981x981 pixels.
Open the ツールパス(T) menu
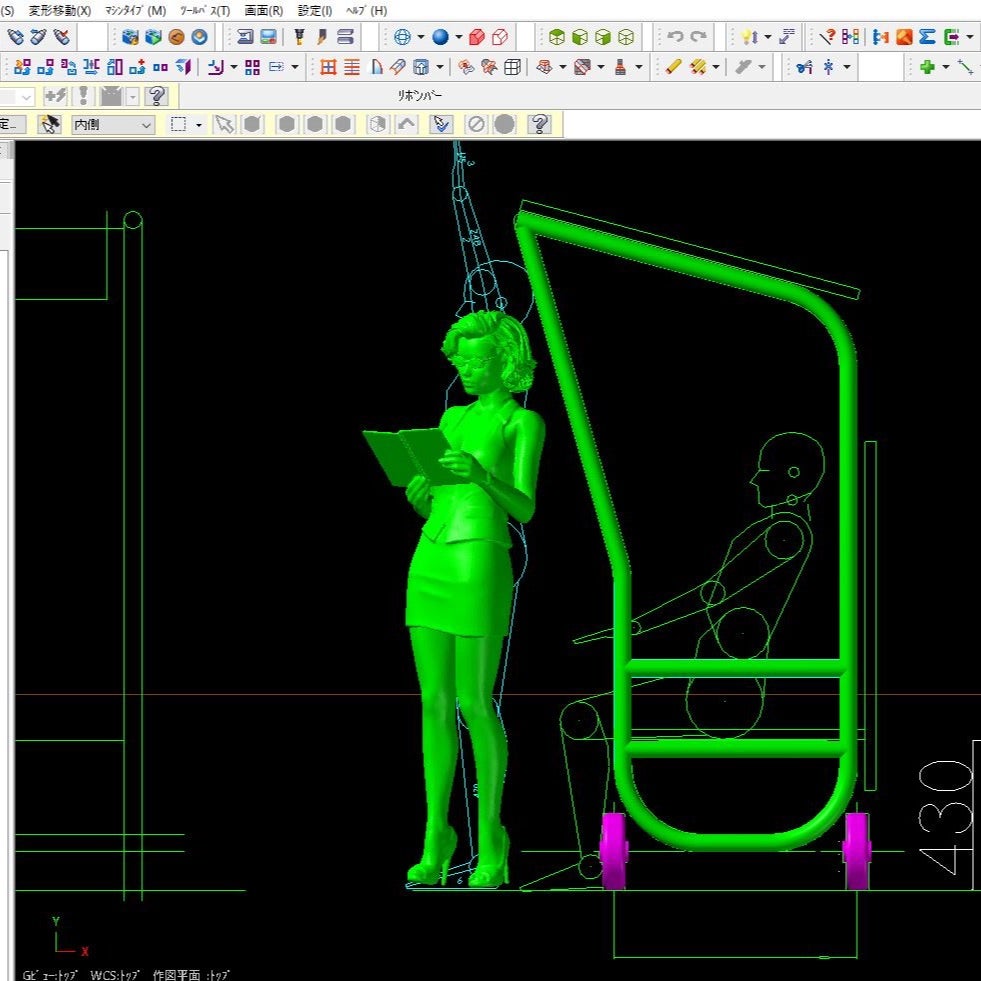click(x=205, y=11)
